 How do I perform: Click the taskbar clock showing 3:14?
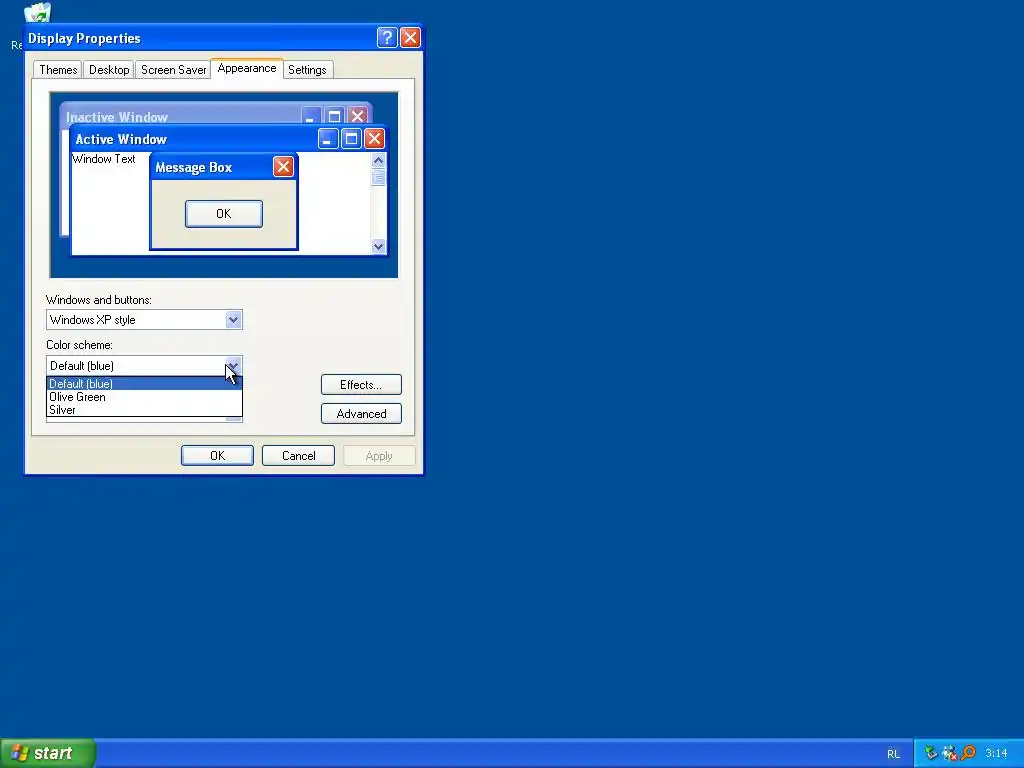tap(996, 754)
